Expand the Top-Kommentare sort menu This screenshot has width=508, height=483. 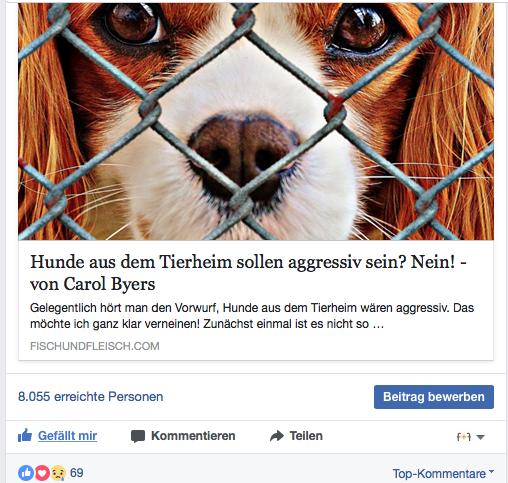coord(443,473)
